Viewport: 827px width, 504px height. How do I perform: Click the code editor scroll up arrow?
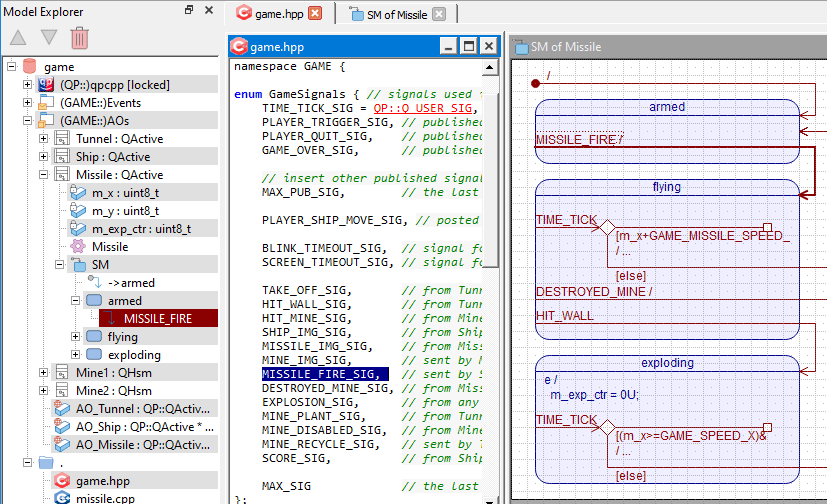(x=491, y=68)
